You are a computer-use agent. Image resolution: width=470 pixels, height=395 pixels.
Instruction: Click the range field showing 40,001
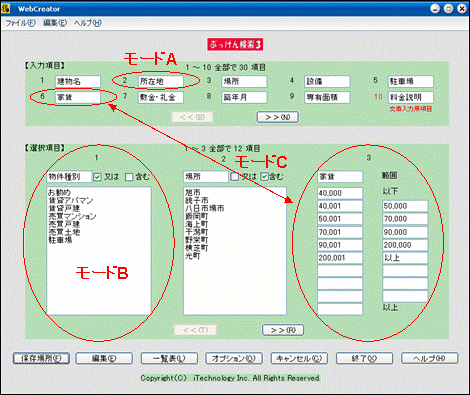(340, 206)
